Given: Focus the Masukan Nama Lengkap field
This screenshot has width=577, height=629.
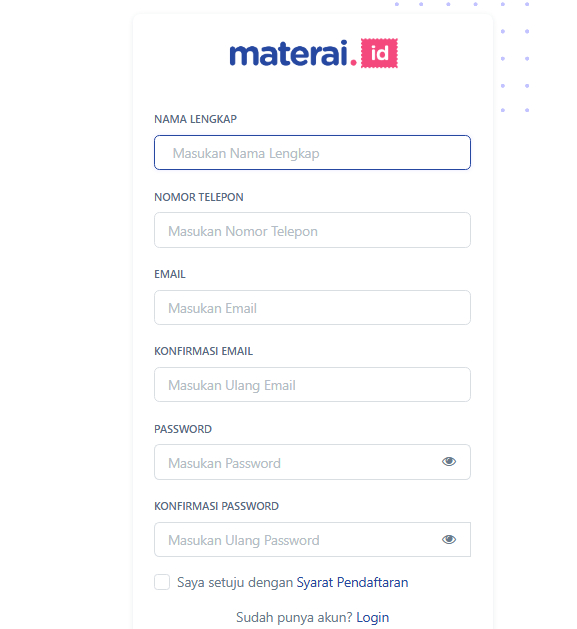Looking at the screenshot, I should (x=312, y=153).
